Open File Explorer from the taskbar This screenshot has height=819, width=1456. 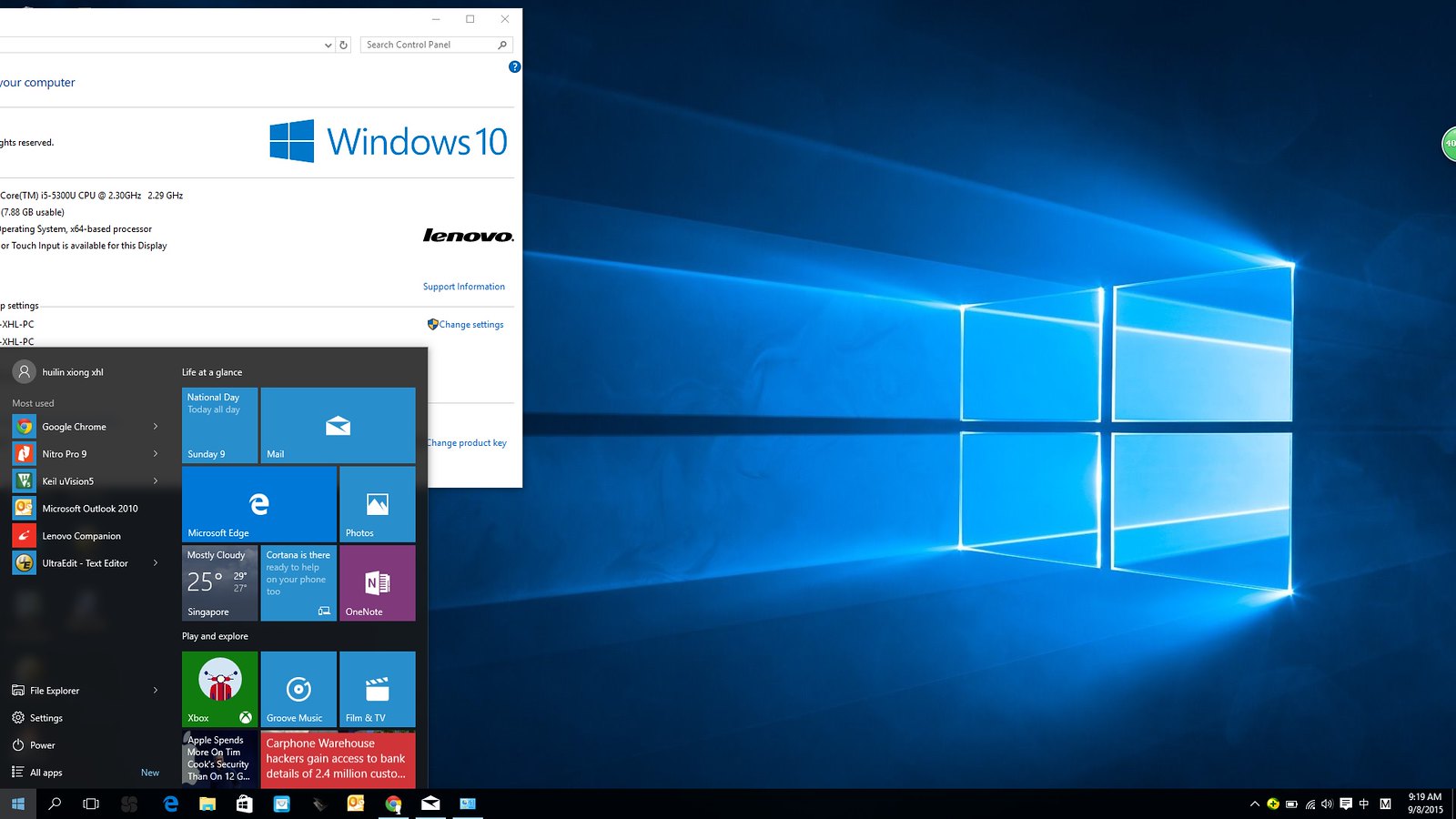click(207, 804)
